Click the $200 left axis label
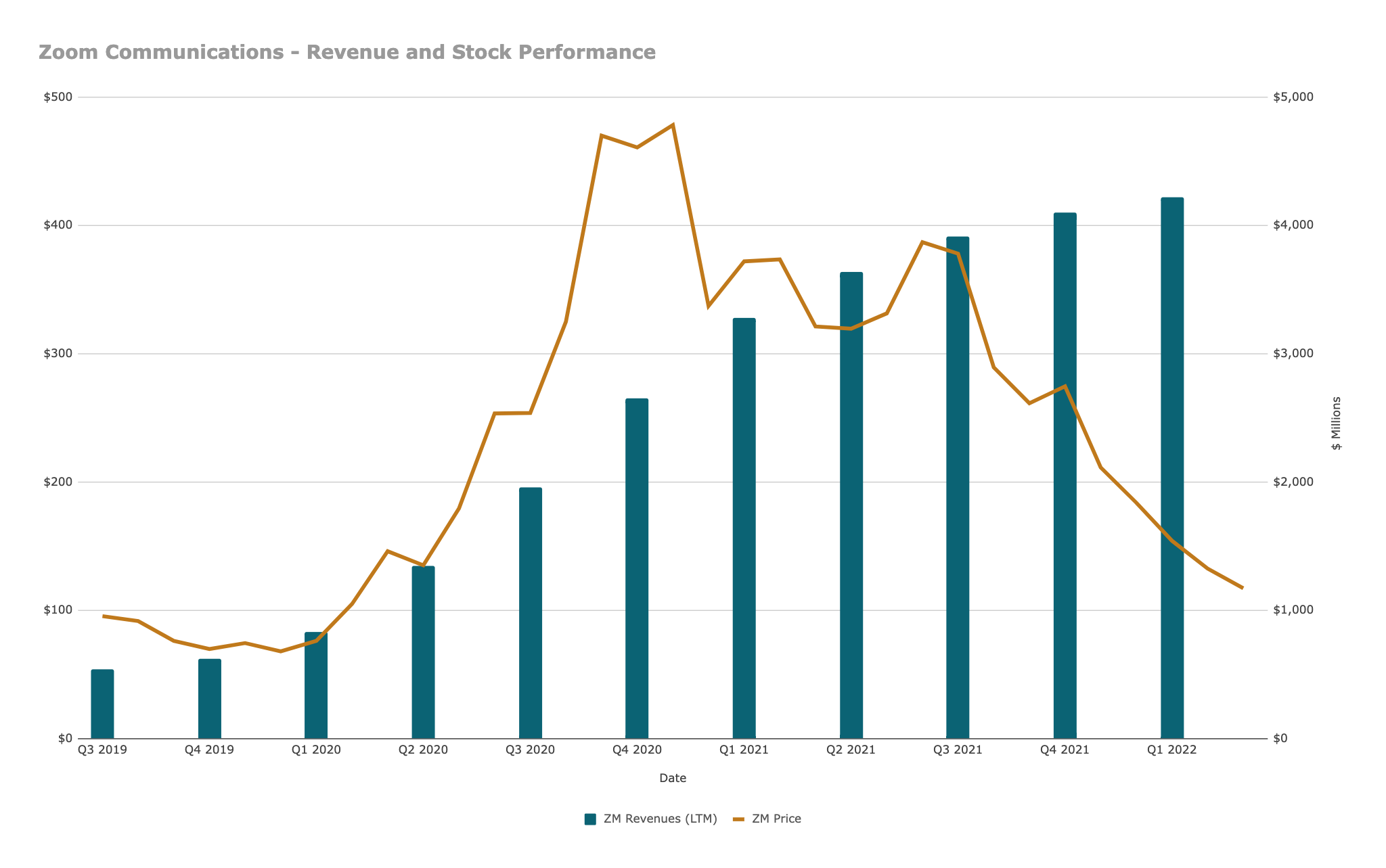1386x868 pixels. [x=58, y=482]
